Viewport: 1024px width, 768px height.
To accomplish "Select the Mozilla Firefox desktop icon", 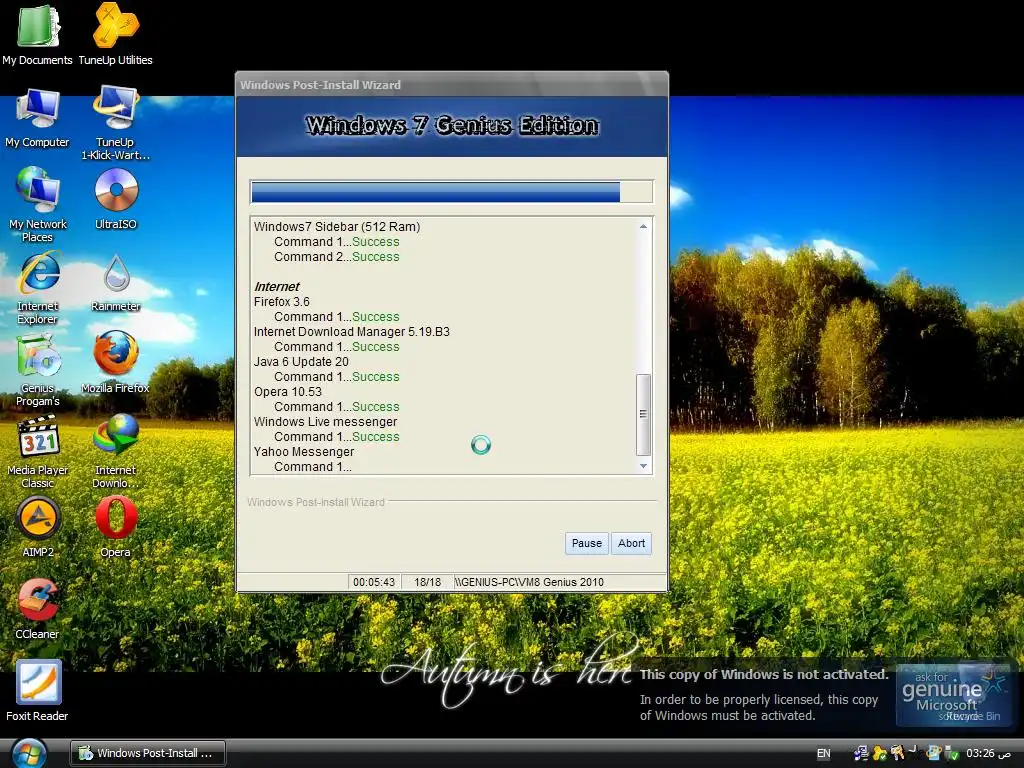I will (116, 362).
